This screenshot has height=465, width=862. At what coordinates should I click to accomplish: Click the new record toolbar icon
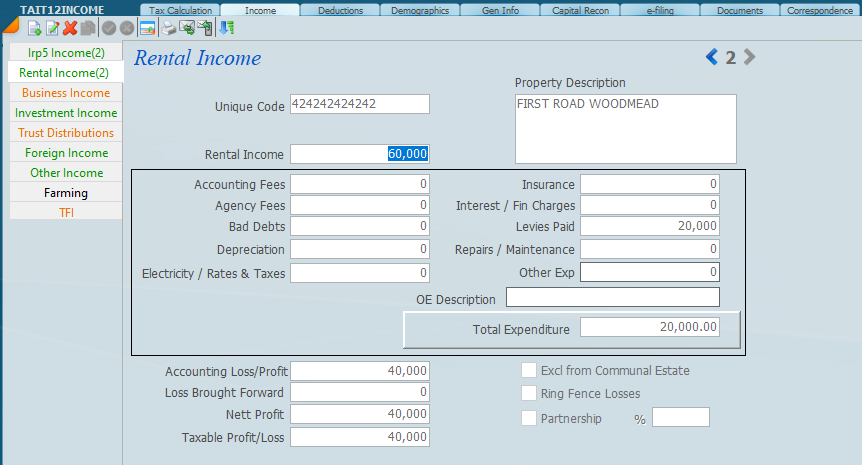pyautogui.click(x=34, y=28)
